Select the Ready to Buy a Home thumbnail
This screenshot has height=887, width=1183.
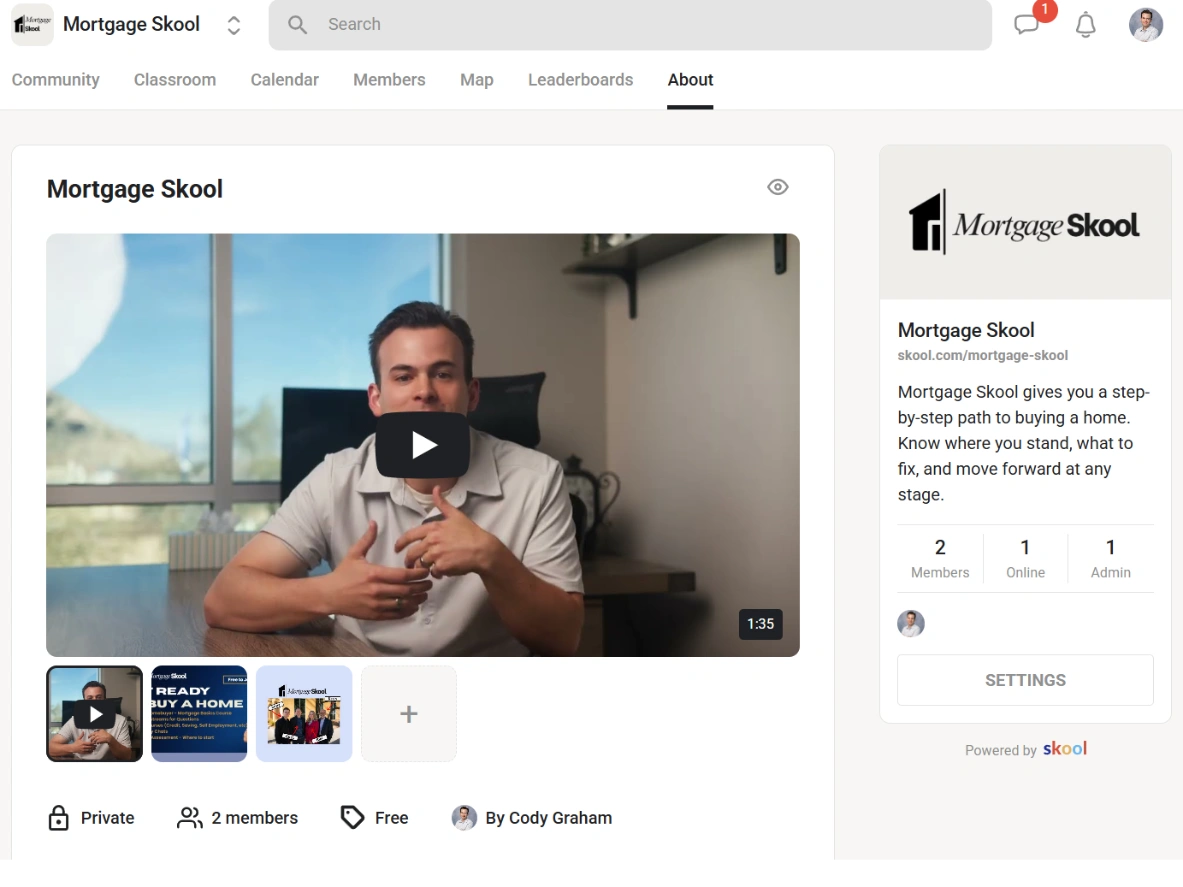click(x=199, y=714)
